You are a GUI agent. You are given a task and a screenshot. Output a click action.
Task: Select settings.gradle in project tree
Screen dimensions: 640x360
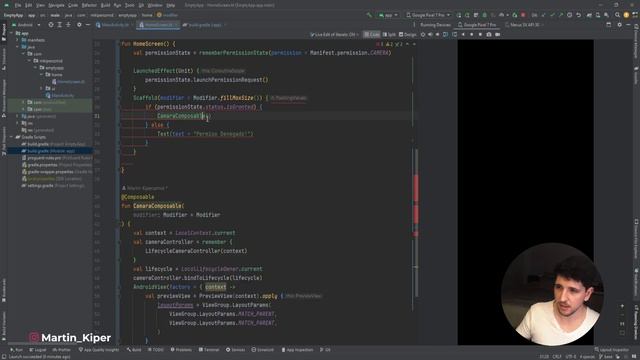[x=53, y=186]
